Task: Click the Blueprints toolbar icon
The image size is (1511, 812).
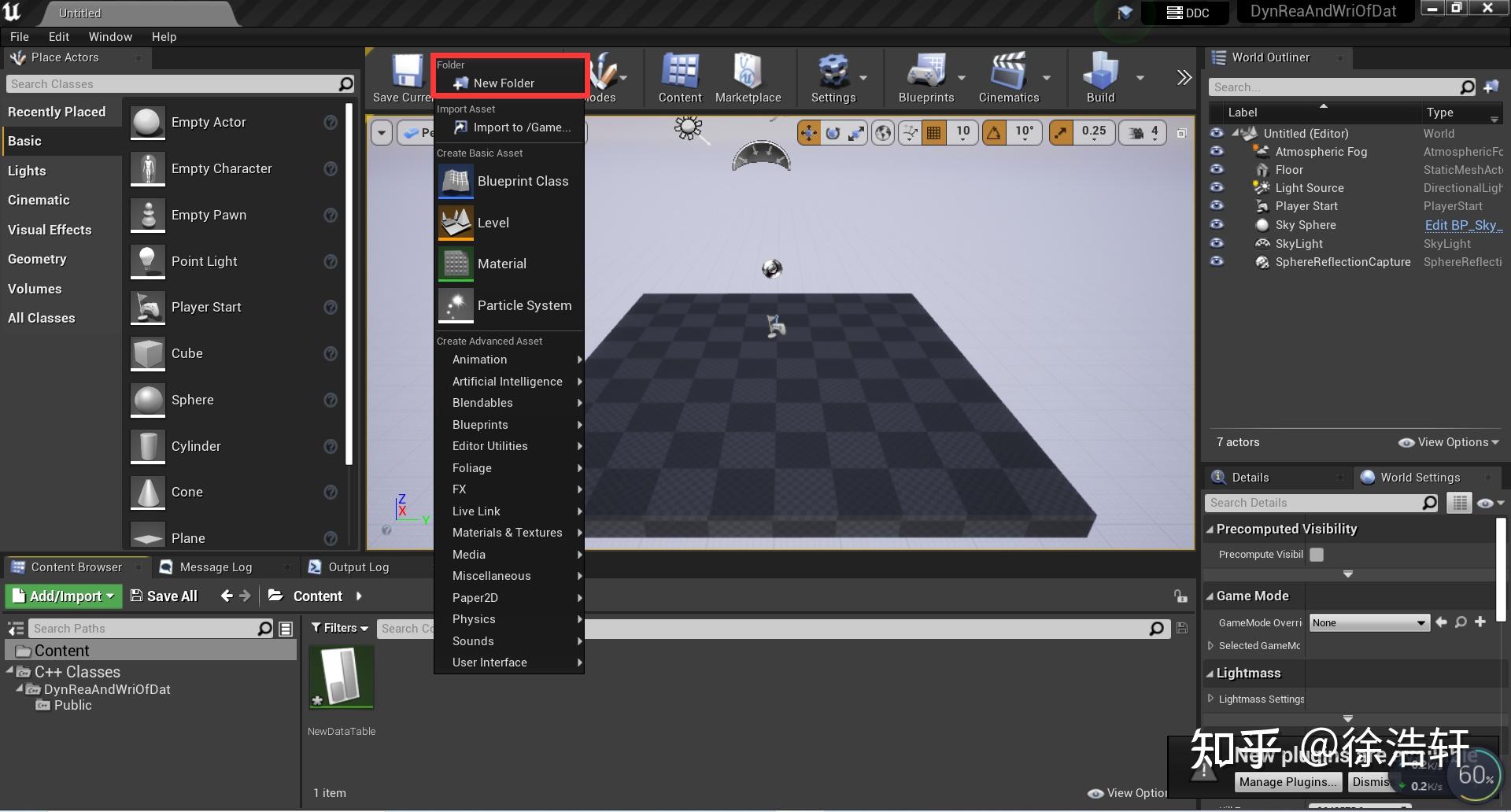Action: pos(927,78)
